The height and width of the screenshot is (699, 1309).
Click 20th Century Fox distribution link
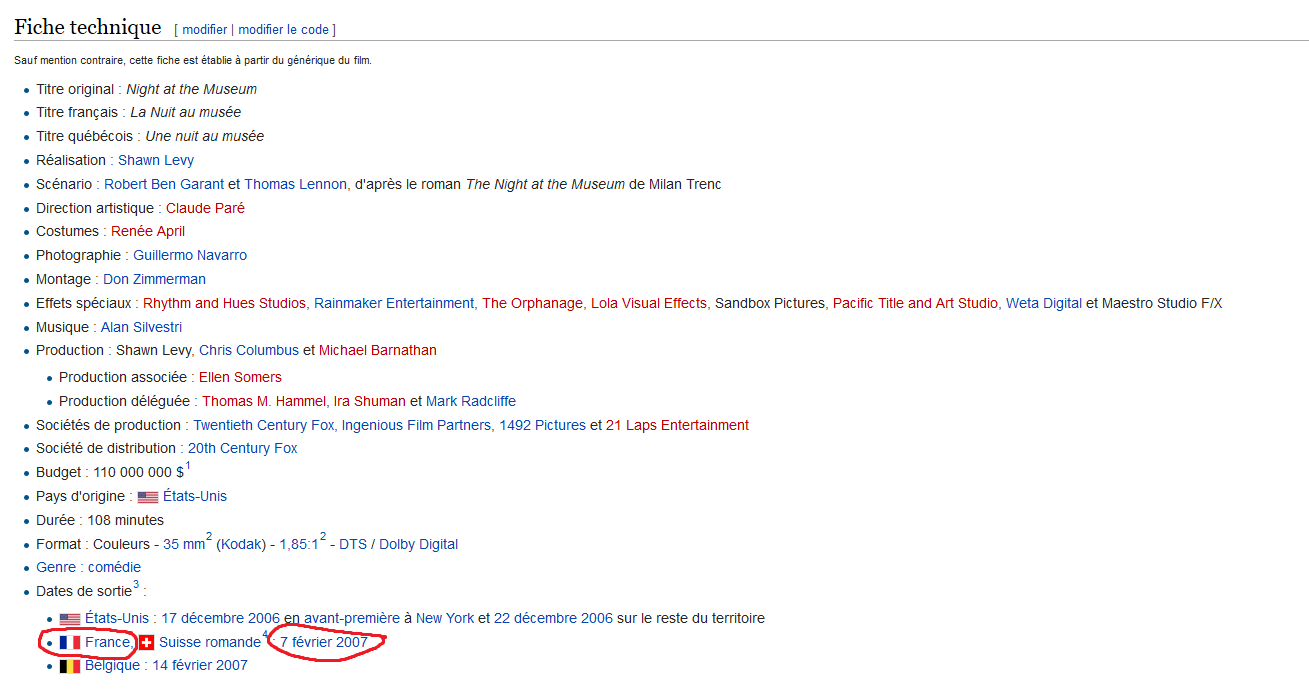[x=243, y=448]
